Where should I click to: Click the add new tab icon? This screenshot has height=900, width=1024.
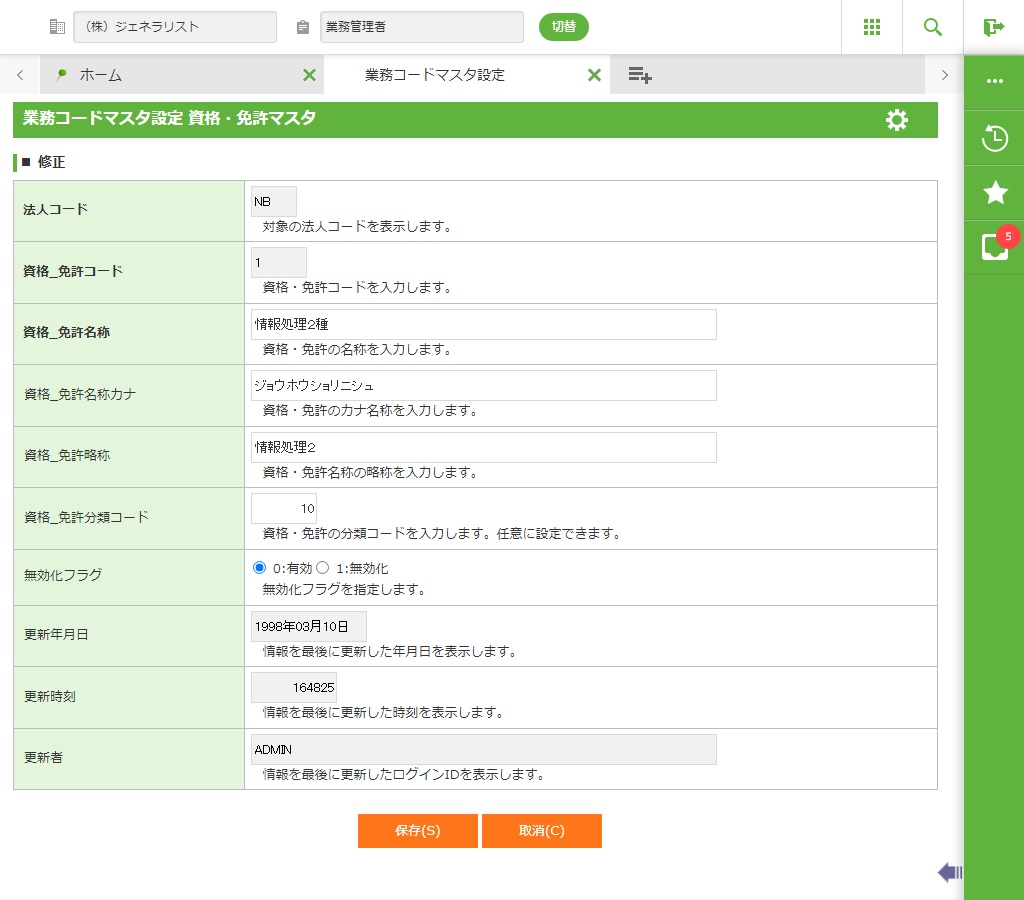pos(640,75)
